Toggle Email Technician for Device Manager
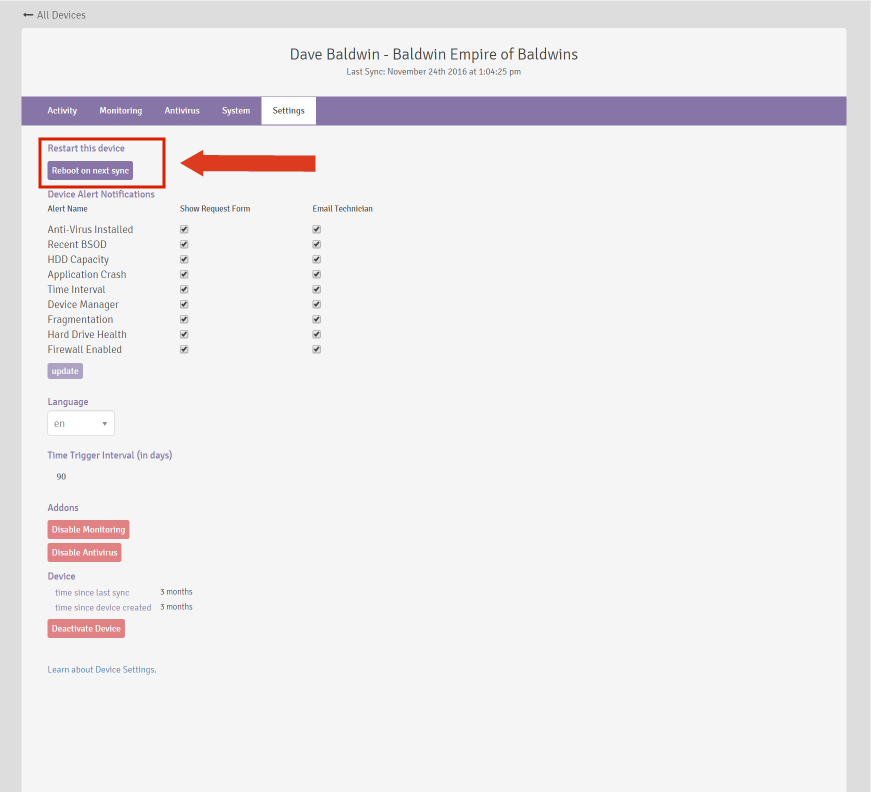 [x=317, y=304]
